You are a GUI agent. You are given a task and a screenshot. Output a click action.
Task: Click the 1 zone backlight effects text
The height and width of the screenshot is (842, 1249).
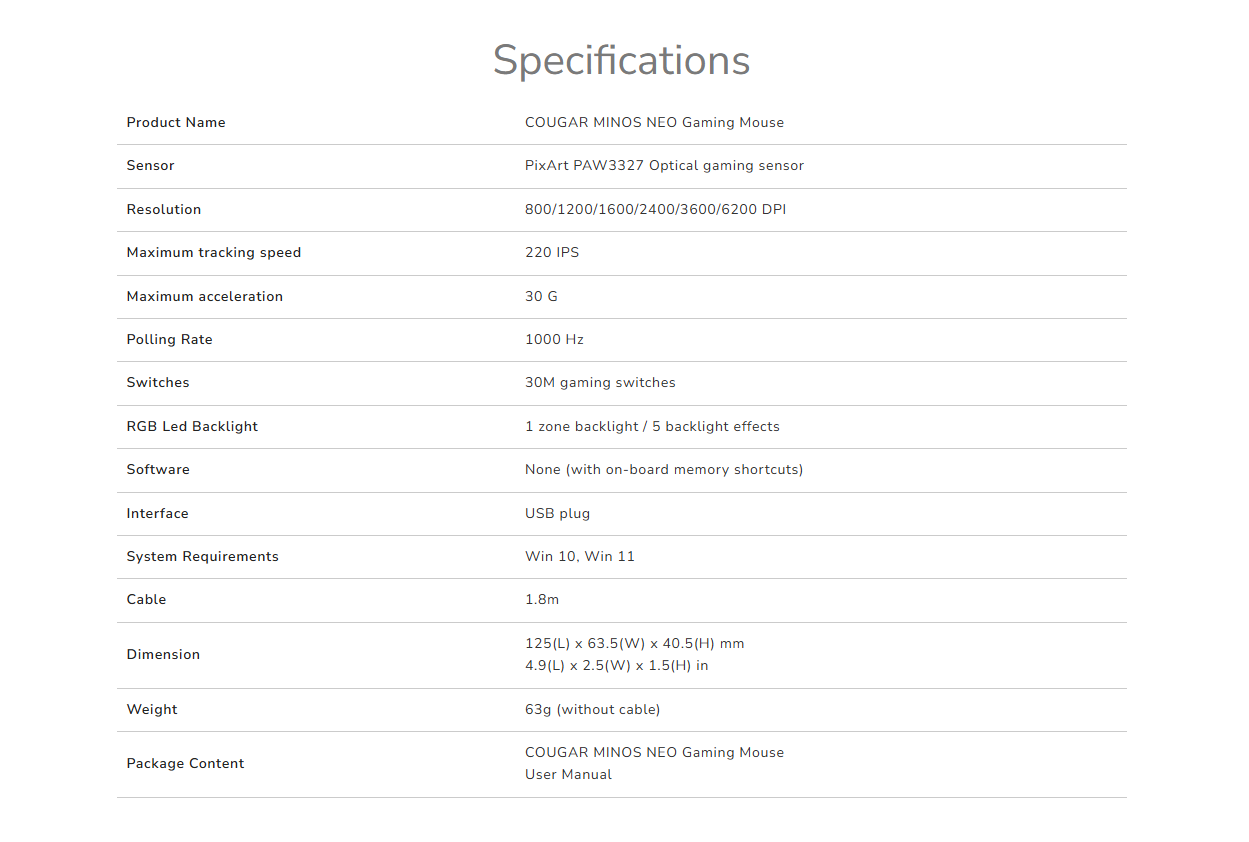click(652, 427)
